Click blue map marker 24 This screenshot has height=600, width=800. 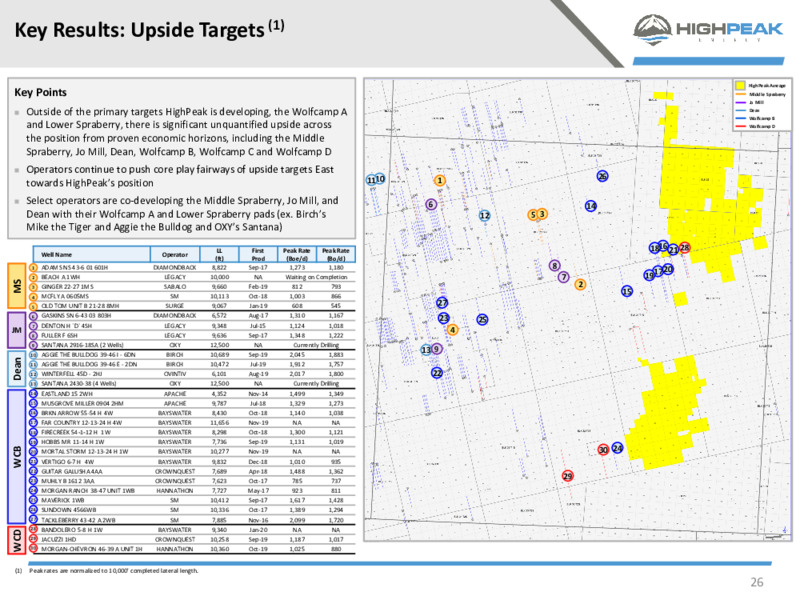coord(617,448)
